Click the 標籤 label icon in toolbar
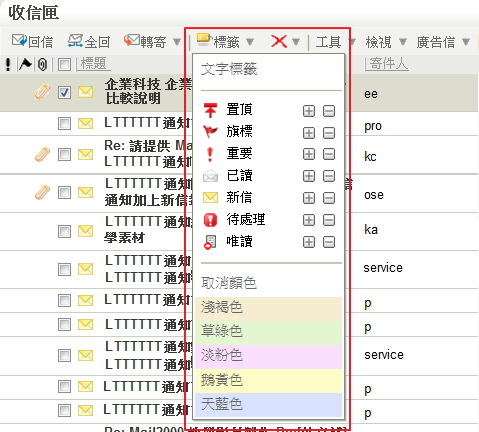Image resolution: width=479 pixels, height=432 pixels. coord(203,40)
